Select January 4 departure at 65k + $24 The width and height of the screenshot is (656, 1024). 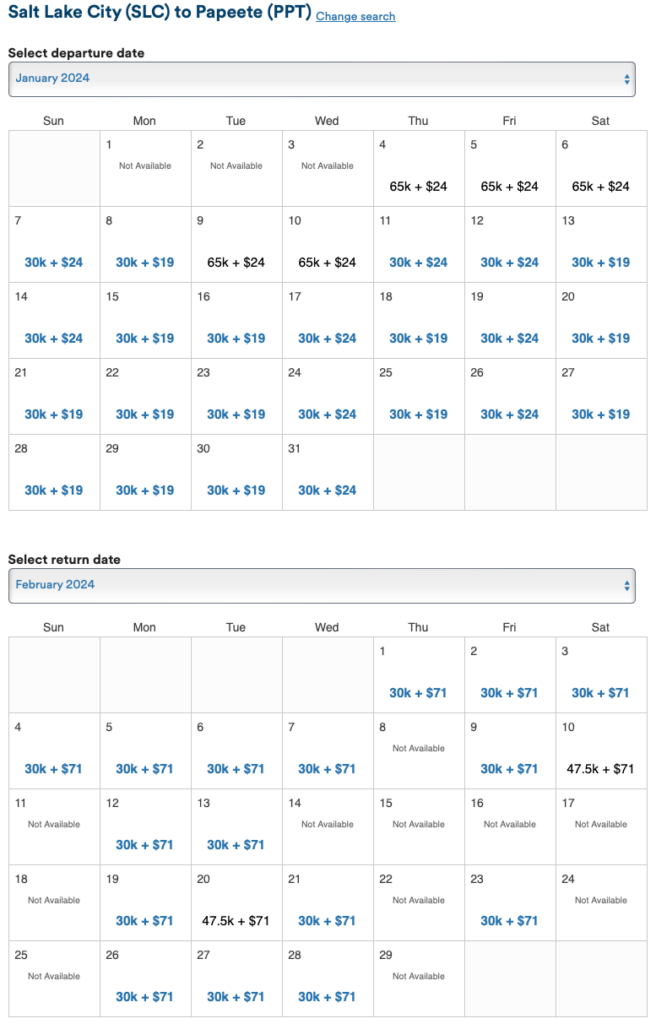[418, 186]
